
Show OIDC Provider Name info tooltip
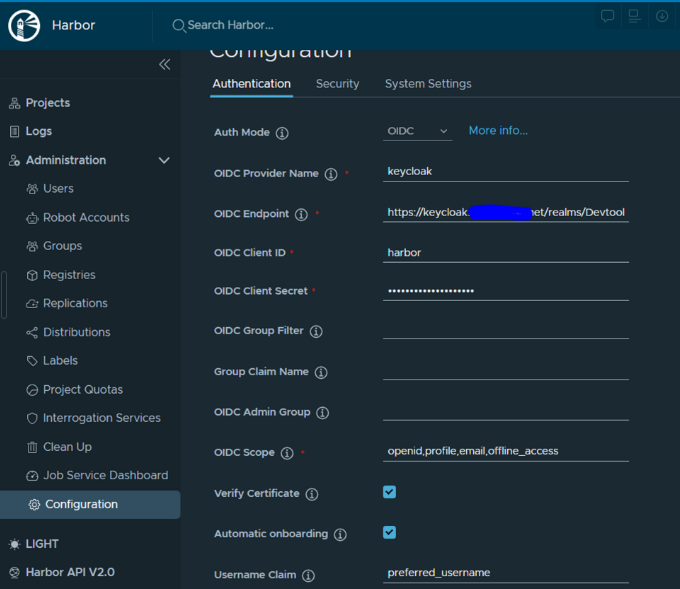point(331,174)
